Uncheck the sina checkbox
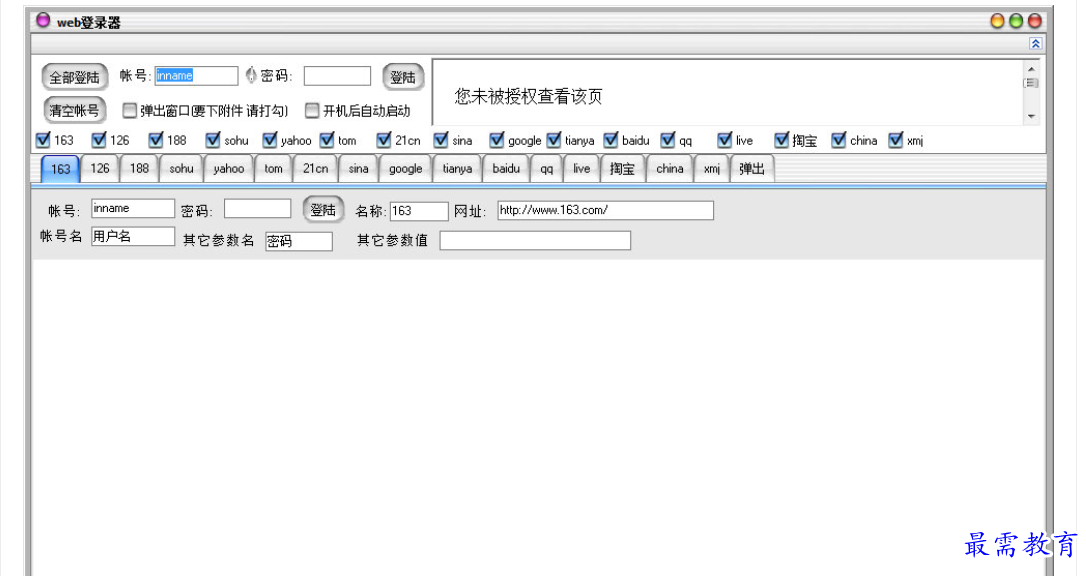The image size is (1086, 576). tap(440, 140)
